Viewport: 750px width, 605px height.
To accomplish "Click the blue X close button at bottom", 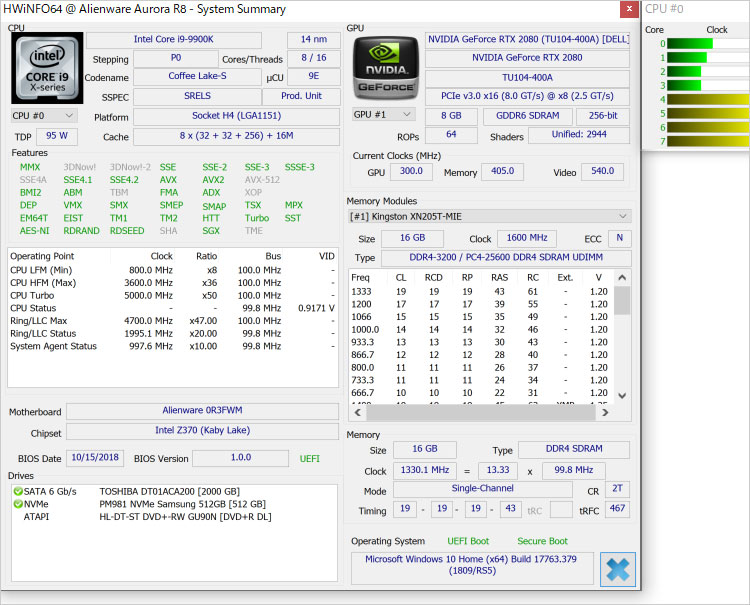I will coord(618,569).
